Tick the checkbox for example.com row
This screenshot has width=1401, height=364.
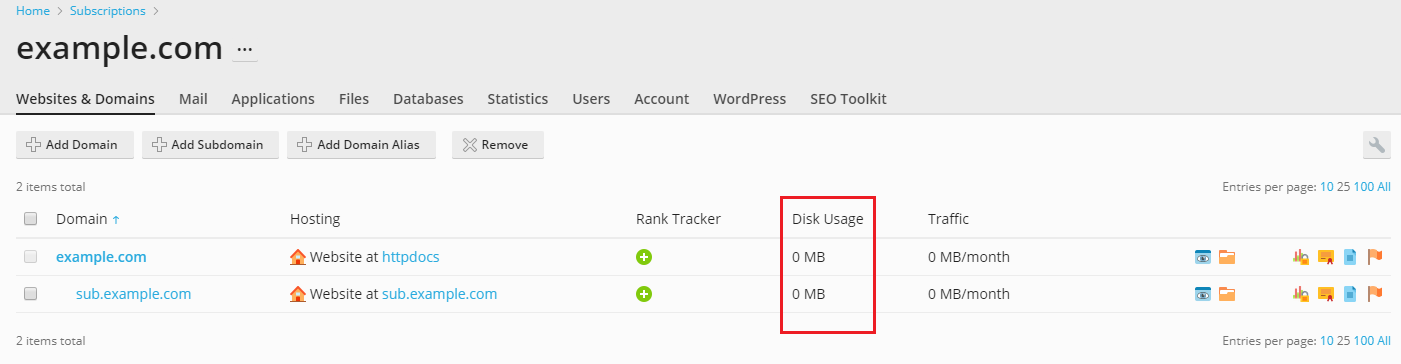30,257
